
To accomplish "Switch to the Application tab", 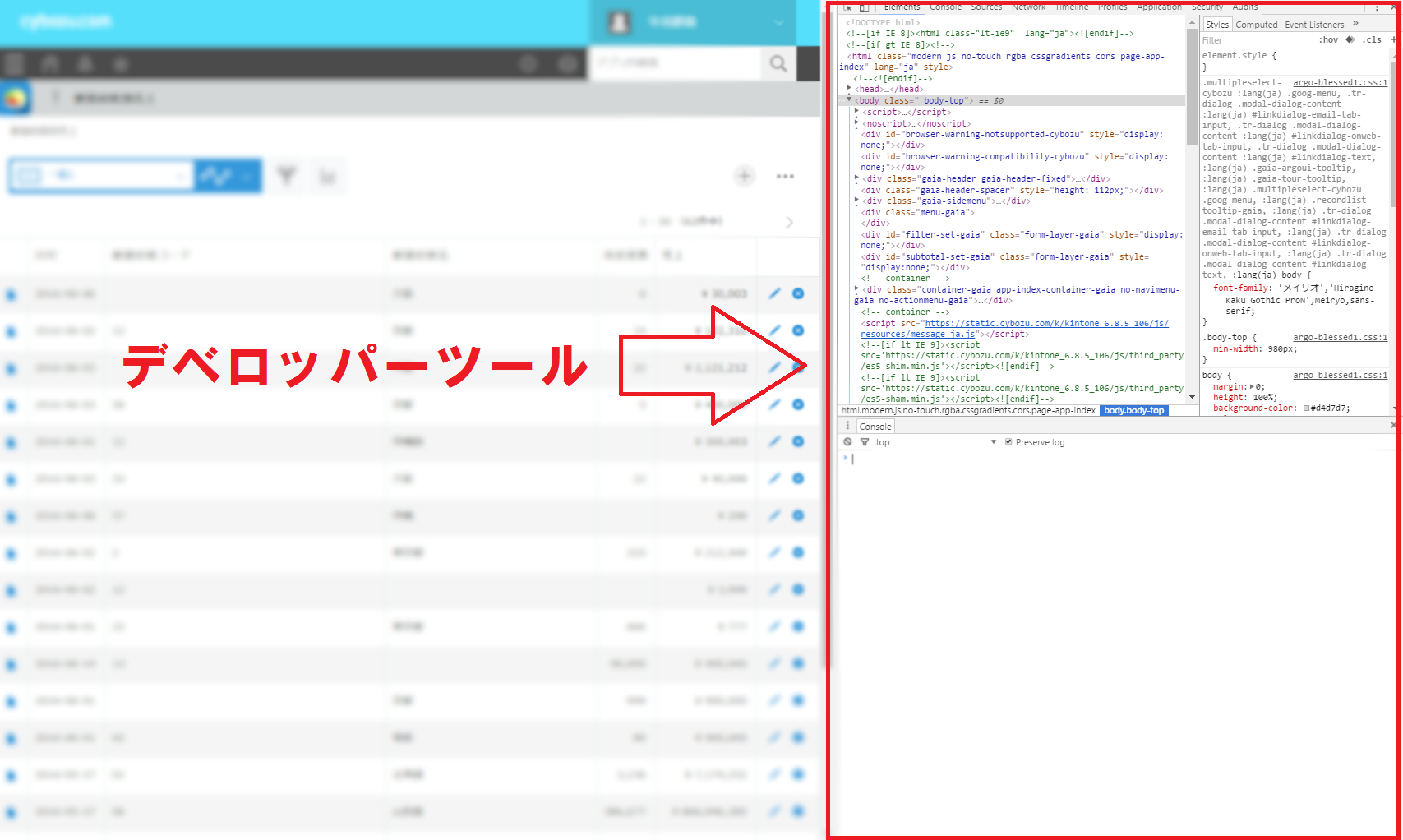I will pos(1159,7).
